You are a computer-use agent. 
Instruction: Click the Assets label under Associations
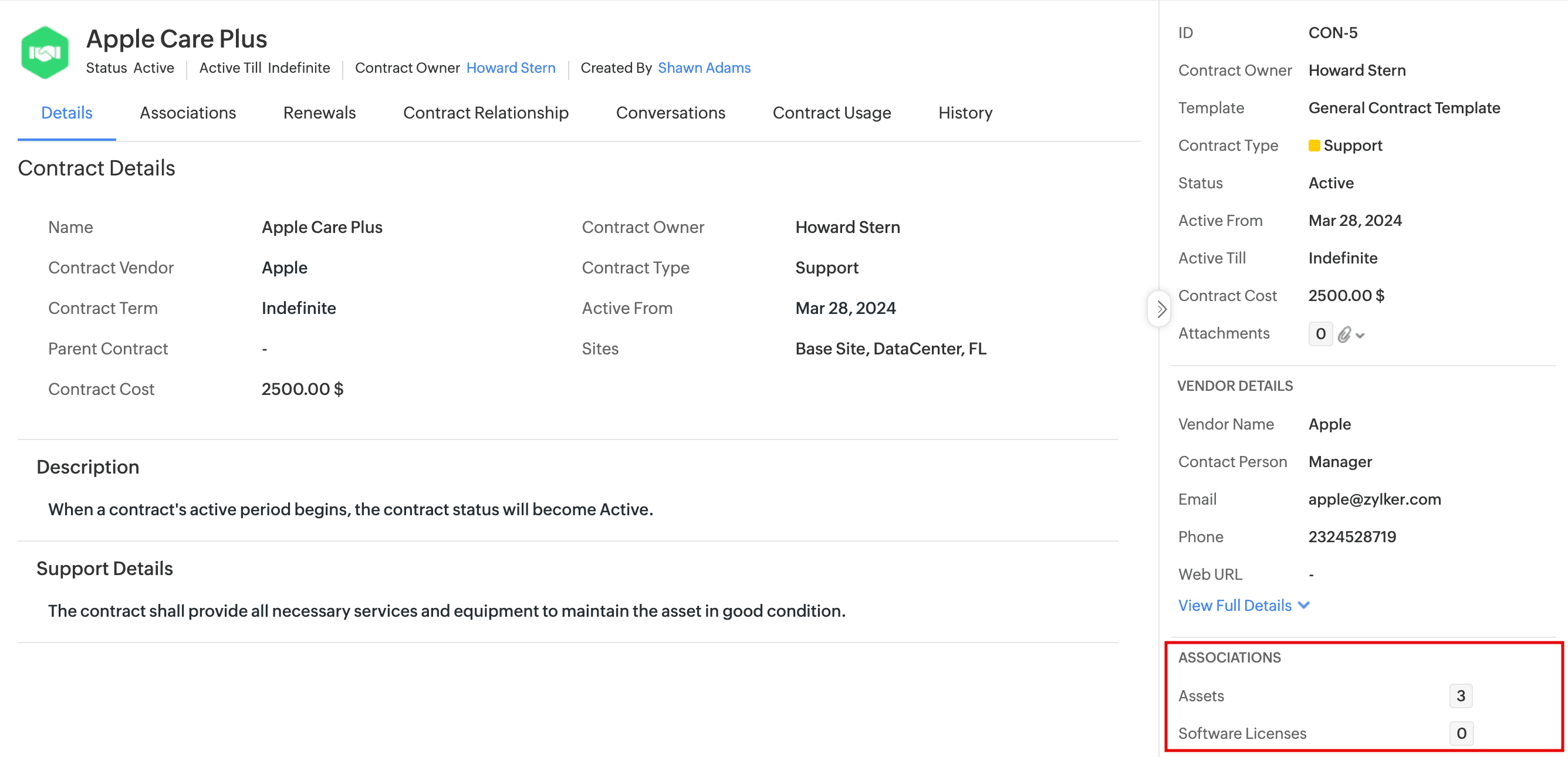1201,695
